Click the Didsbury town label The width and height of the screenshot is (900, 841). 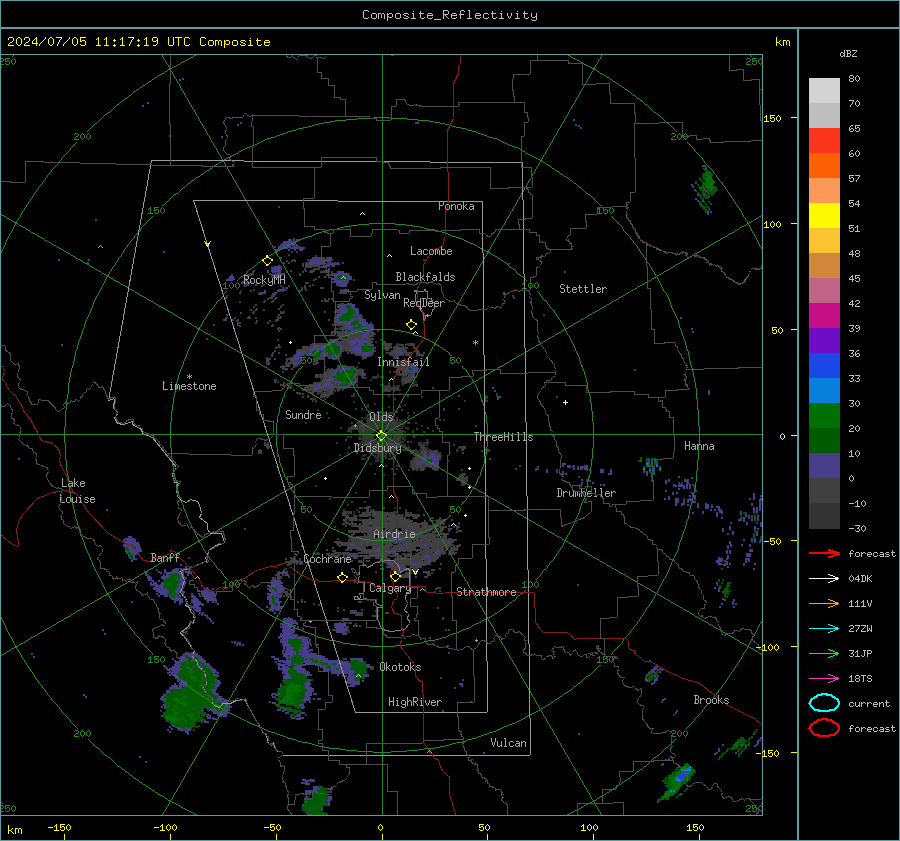click(378, 448)
